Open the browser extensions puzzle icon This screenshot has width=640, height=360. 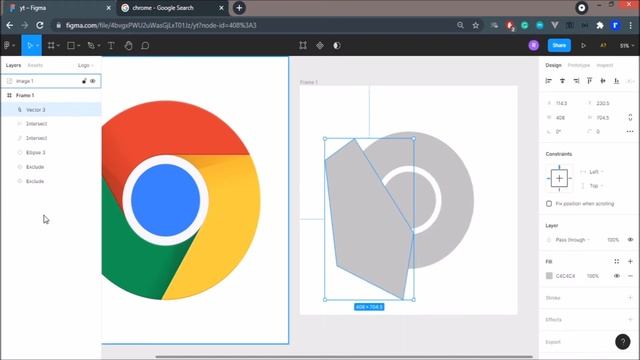click(x=600, y=25)
